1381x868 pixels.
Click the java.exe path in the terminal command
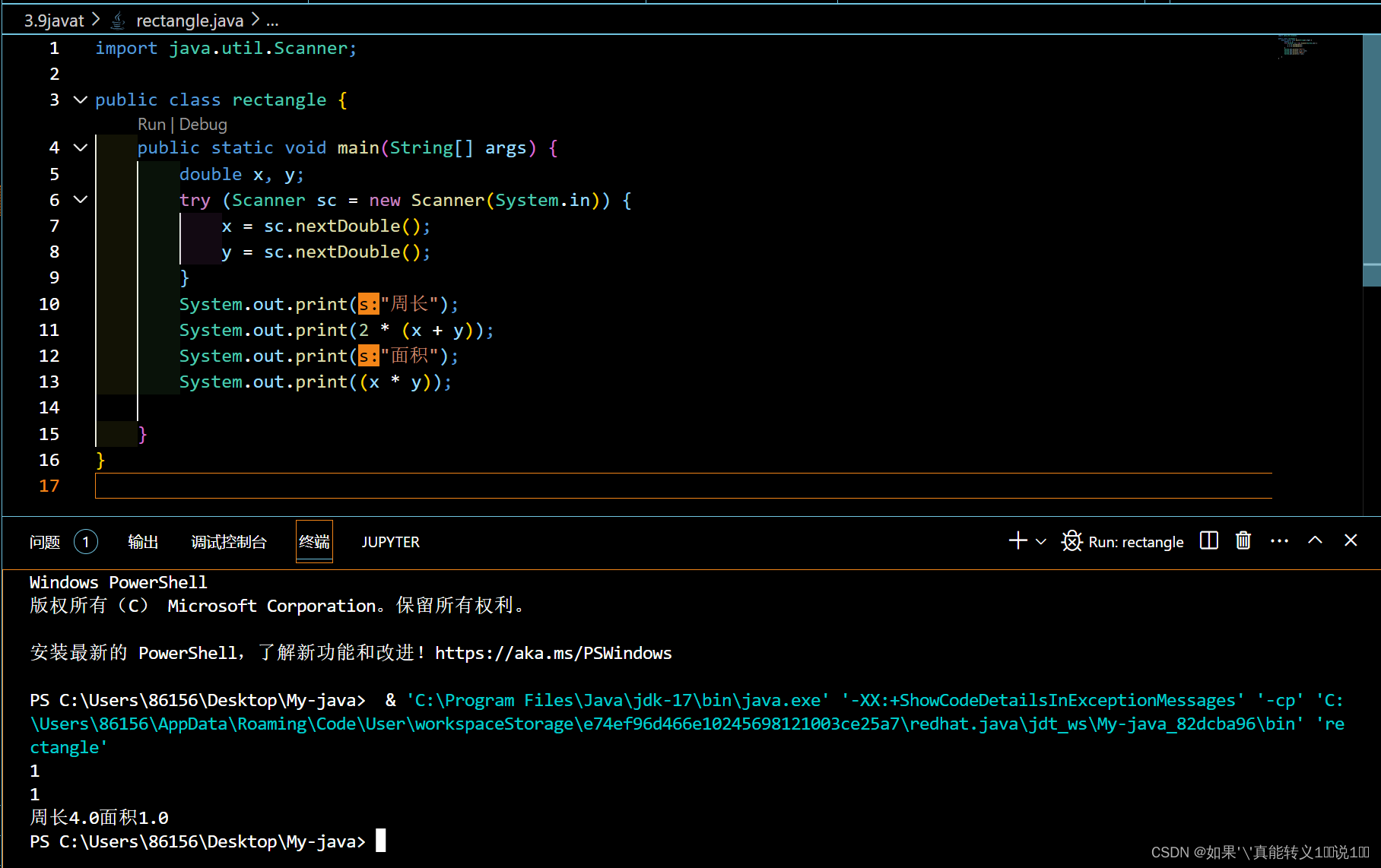[618, 700]
